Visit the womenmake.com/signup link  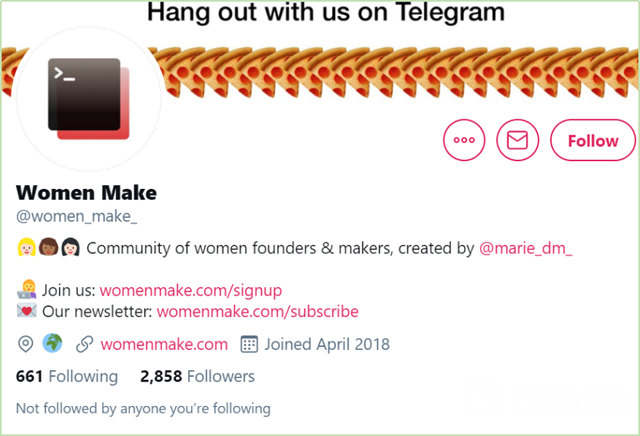(190, 290)
